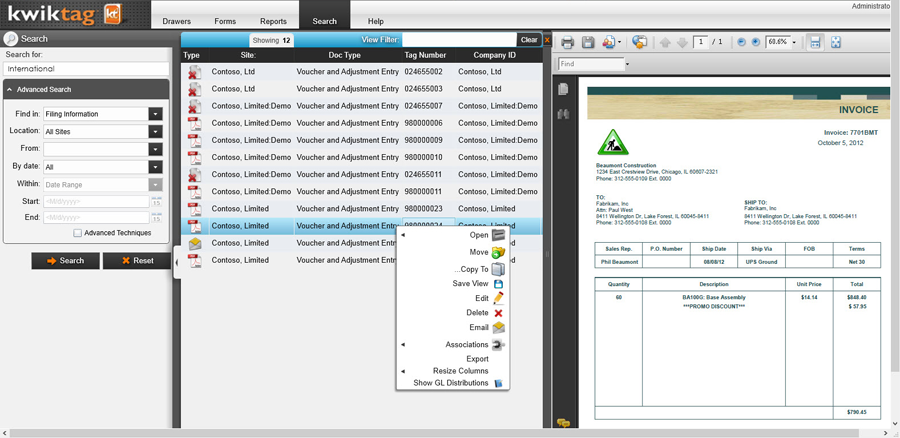The image size is (900, 438).
Task: Open the From dropdown
Action: click(x=155, y=149)
